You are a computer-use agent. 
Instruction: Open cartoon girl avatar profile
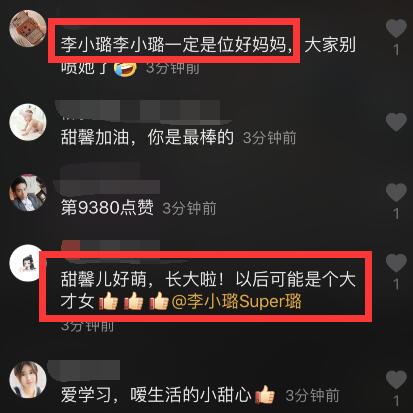click(x=26, y=263)
